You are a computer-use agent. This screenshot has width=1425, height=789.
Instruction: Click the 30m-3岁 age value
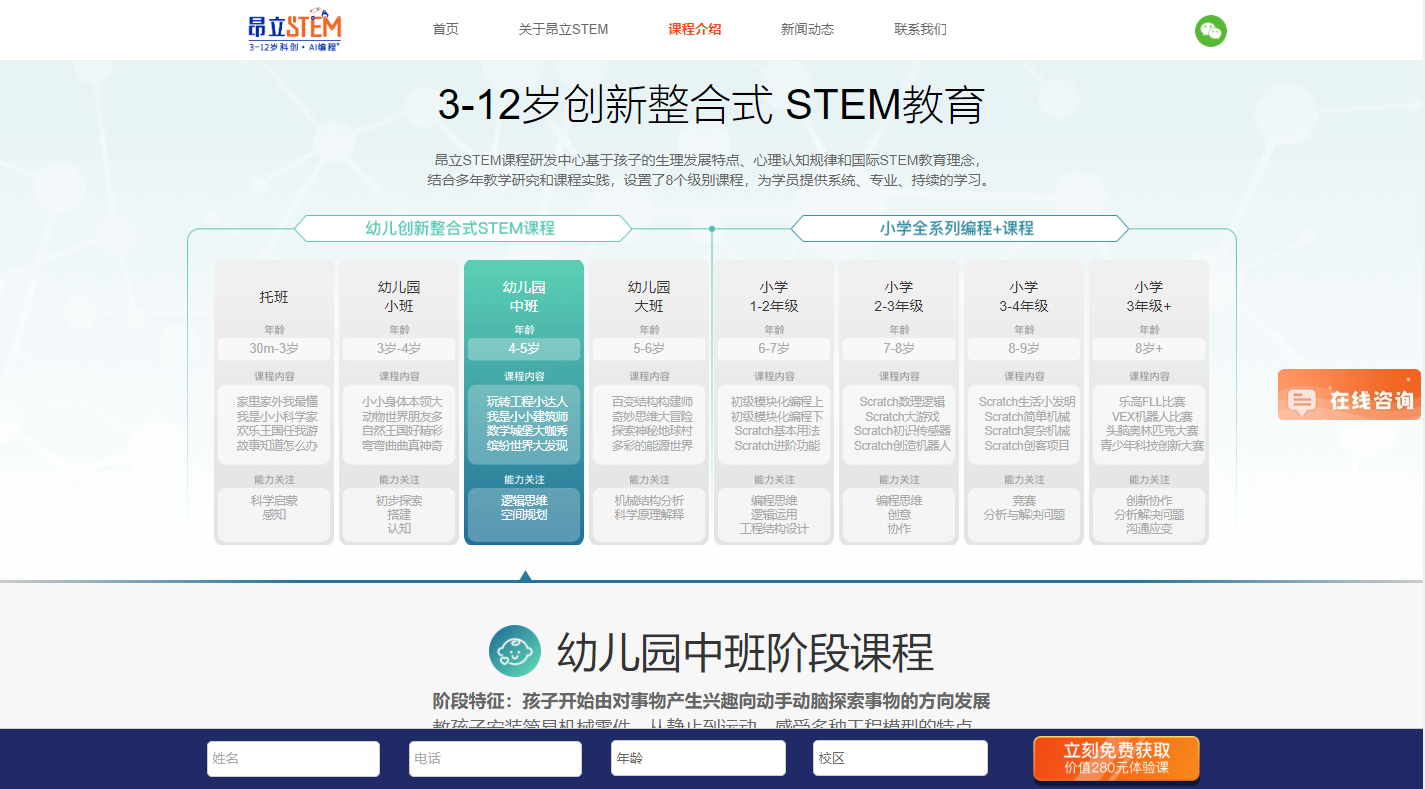[x=274, y=349]
